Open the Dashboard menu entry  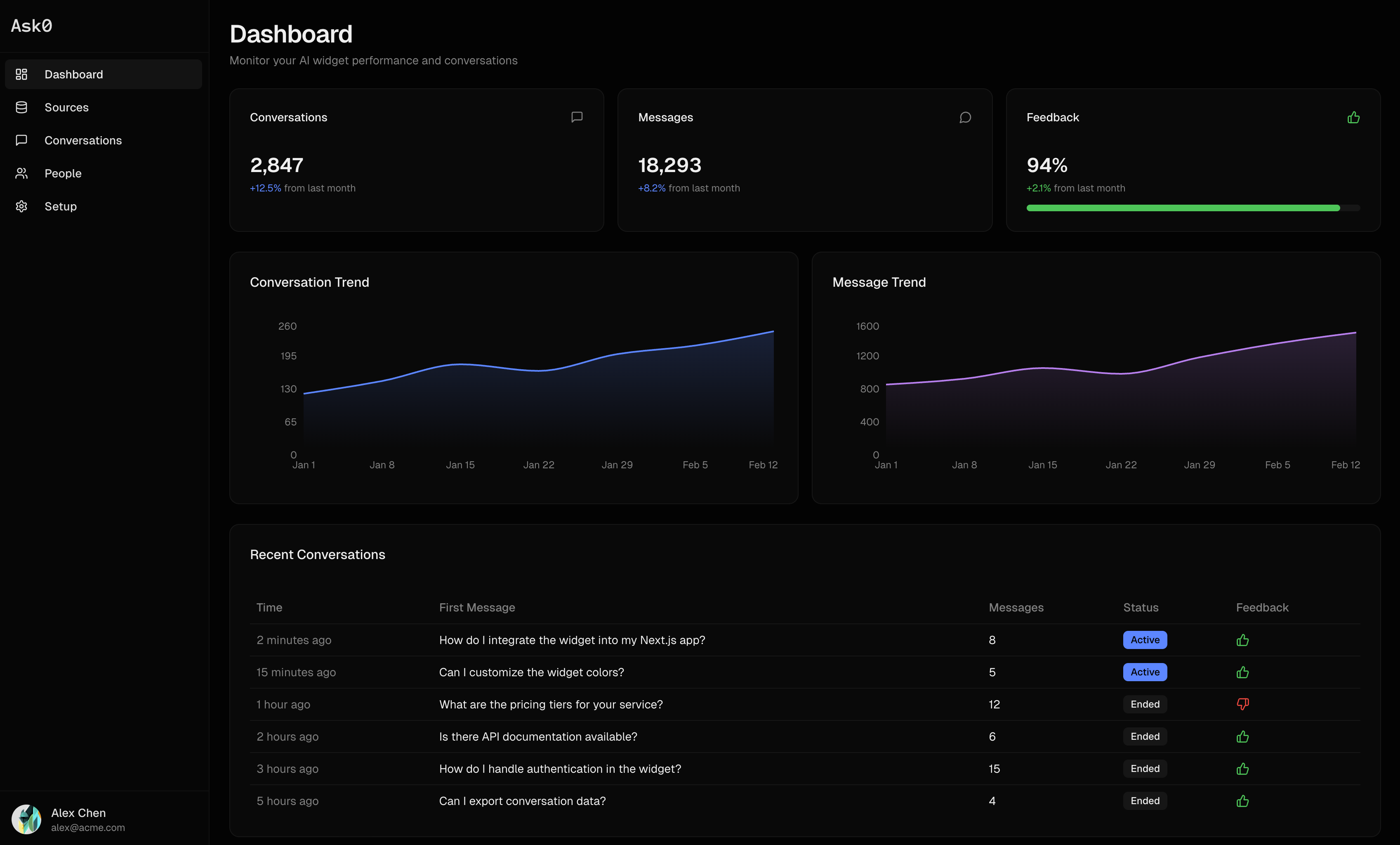74,74
